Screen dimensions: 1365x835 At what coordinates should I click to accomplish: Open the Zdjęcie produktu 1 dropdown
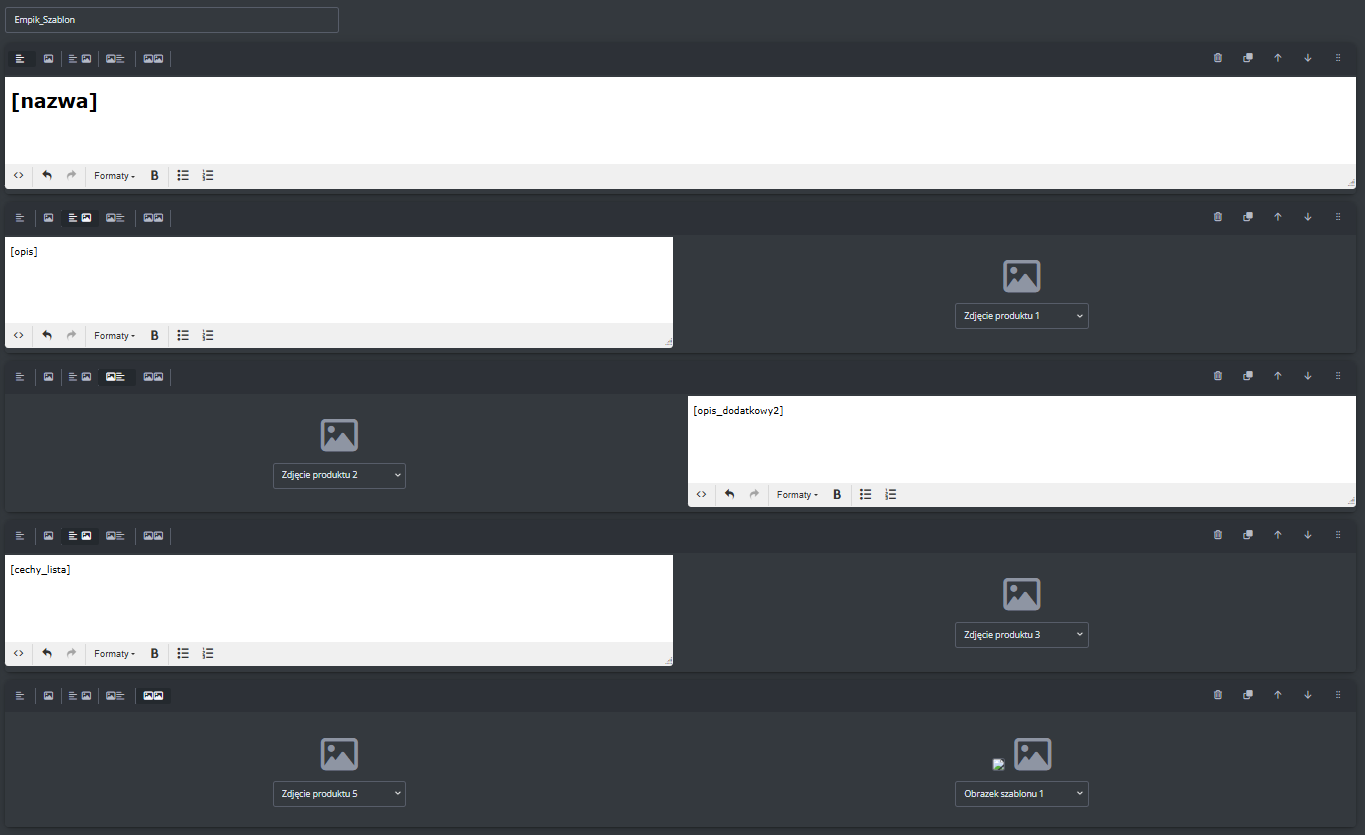[1021, 316]
